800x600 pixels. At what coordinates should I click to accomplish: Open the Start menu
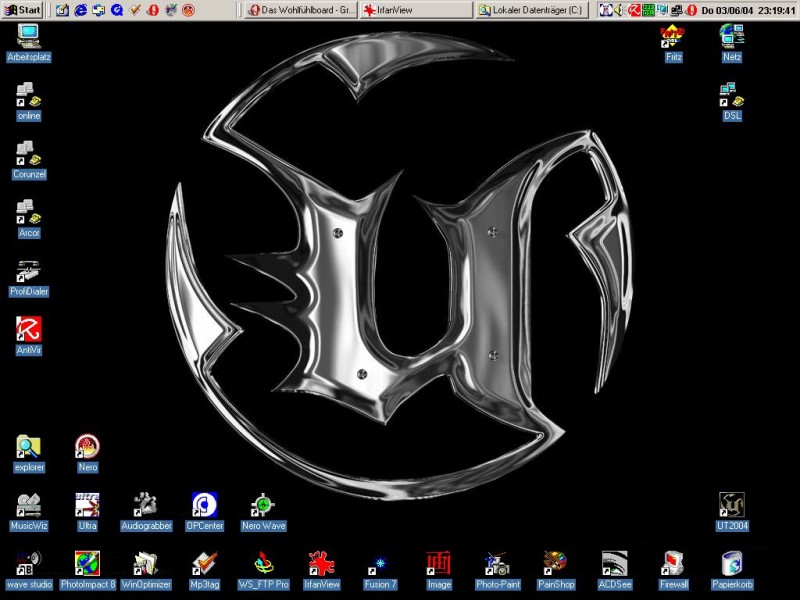point(22,9)
